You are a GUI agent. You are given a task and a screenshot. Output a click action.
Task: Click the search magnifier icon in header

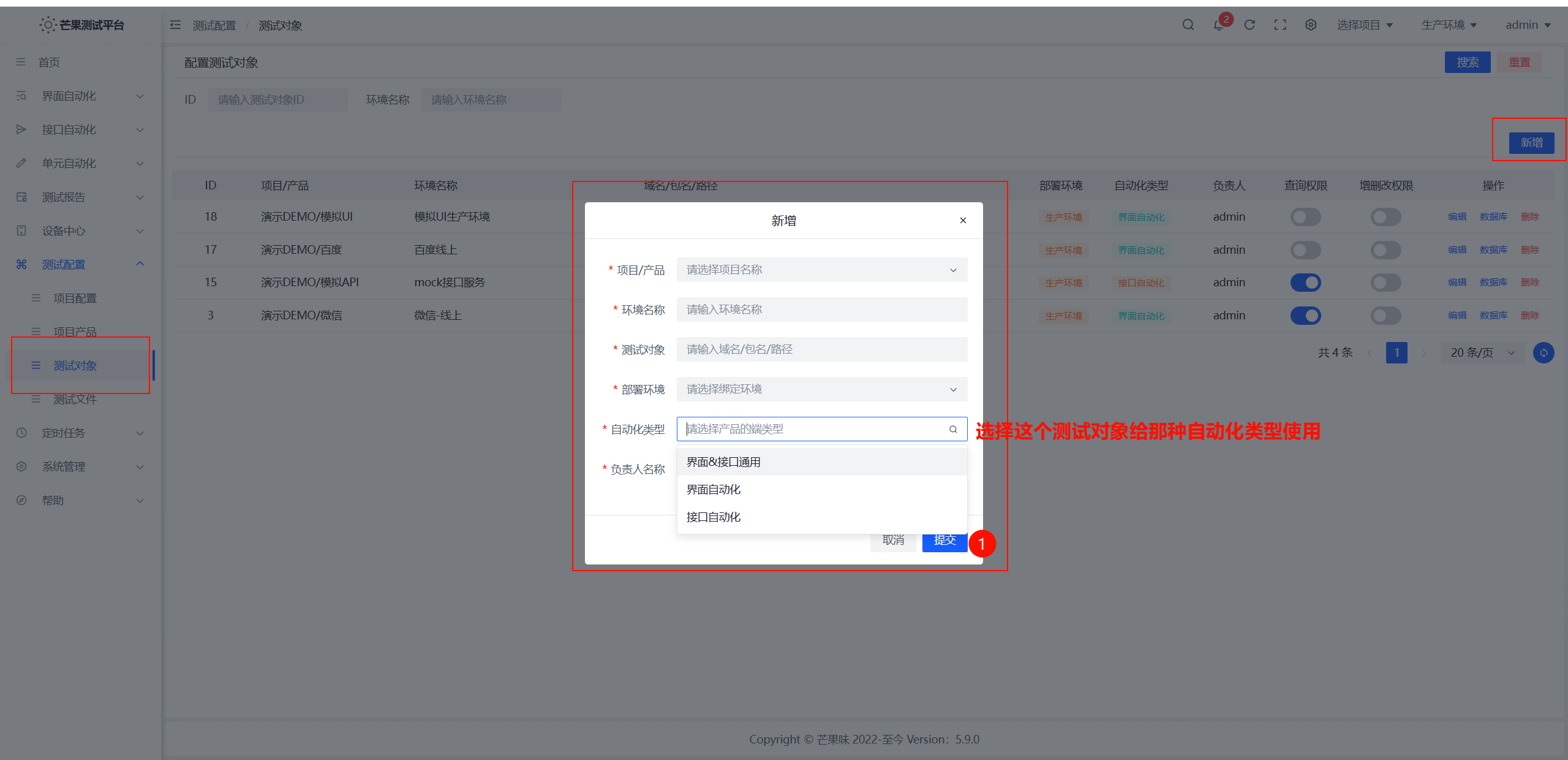pyautogui.click(x=1188, y=25)
